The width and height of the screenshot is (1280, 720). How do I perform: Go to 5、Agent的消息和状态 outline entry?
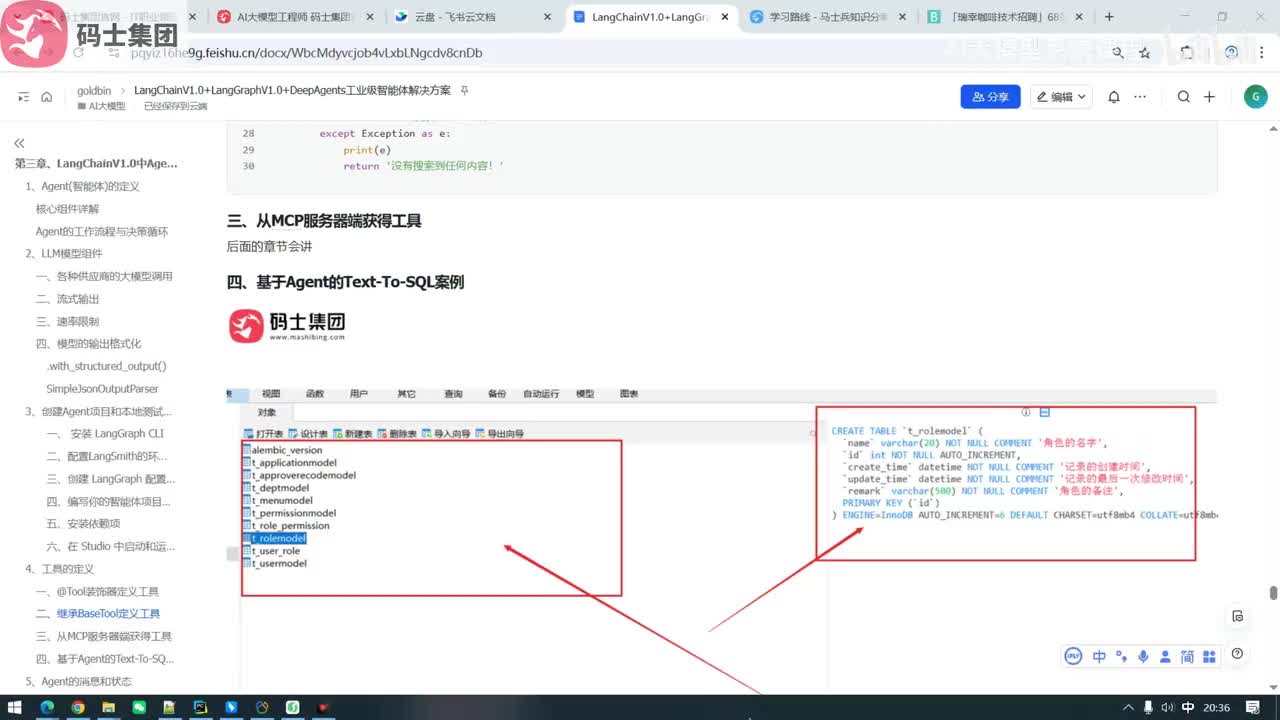pos(78,681)
